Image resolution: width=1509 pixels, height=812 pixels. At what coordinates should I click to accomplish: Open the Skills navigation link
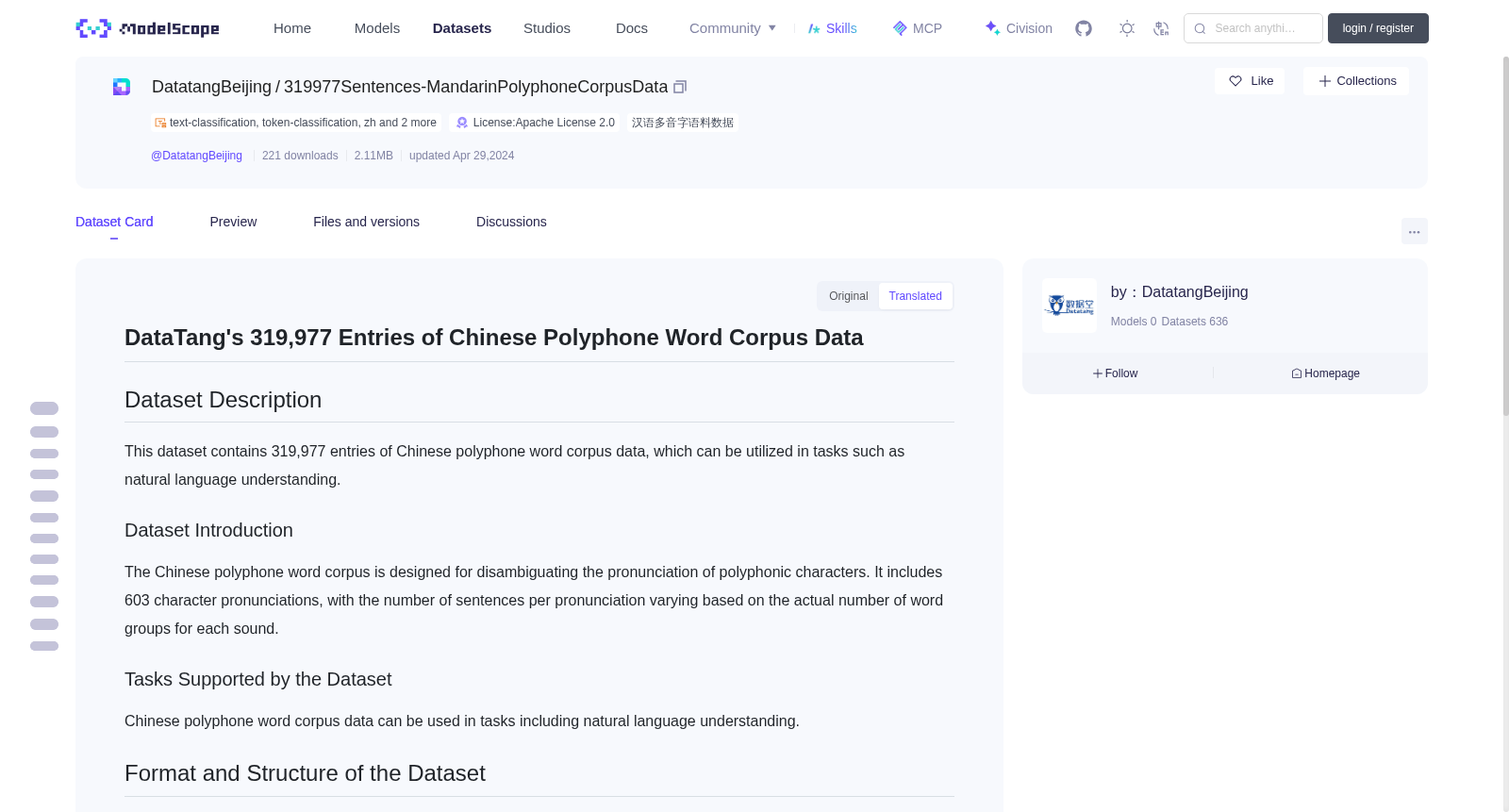coord(832,28)
